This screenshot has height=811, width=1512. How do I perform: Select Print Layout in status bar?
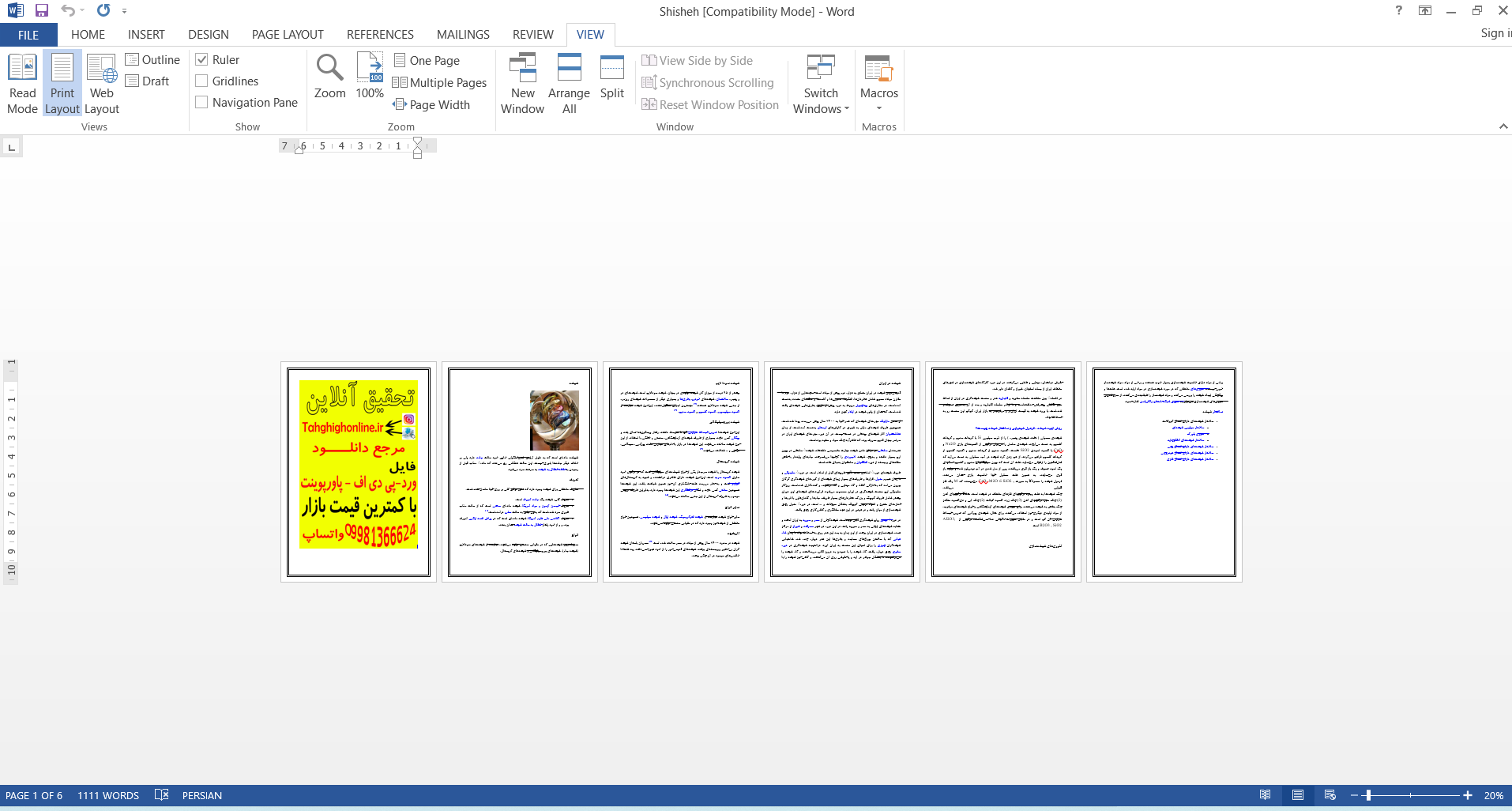(1298, 794)
